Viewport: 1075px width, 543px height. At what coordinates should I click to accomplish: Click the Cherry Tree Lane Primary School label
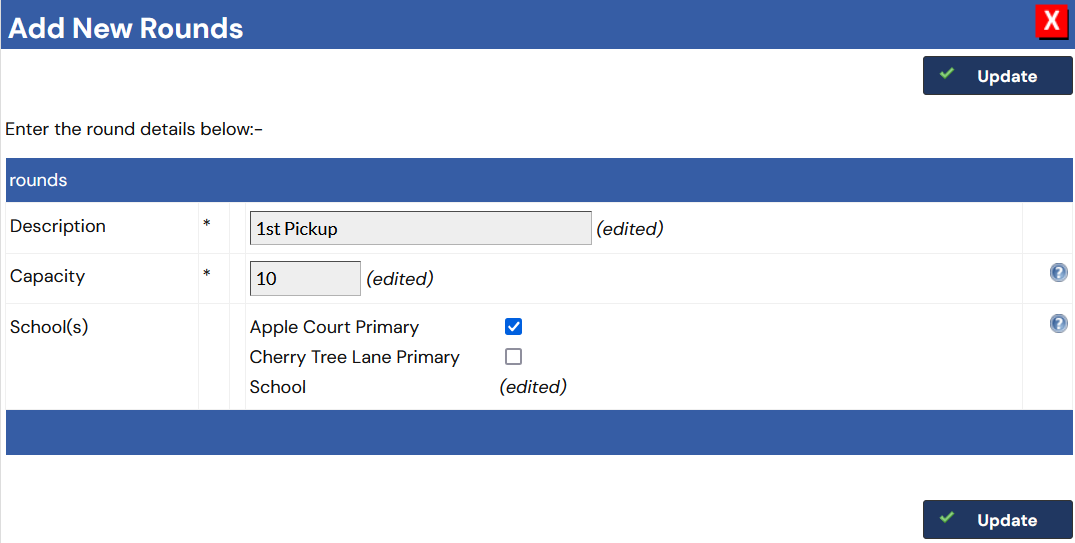coord(354,357)
